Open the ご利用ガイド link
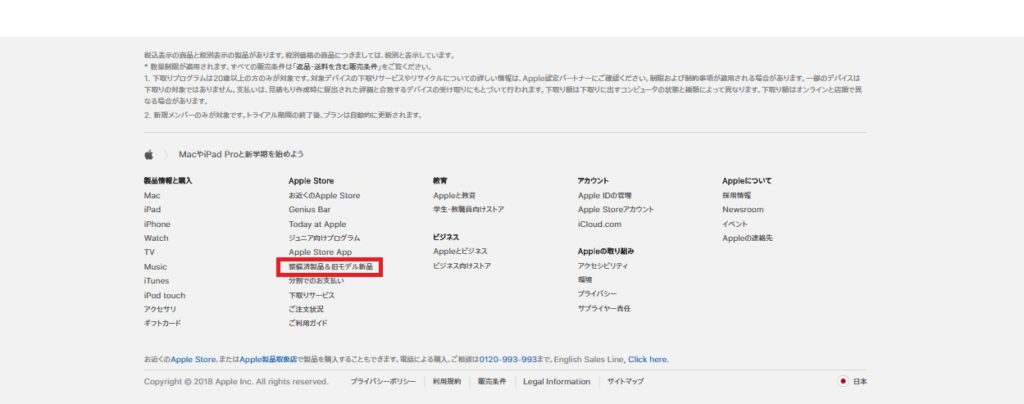Screen dimensions: 1024x404 (x=308, y=323)
